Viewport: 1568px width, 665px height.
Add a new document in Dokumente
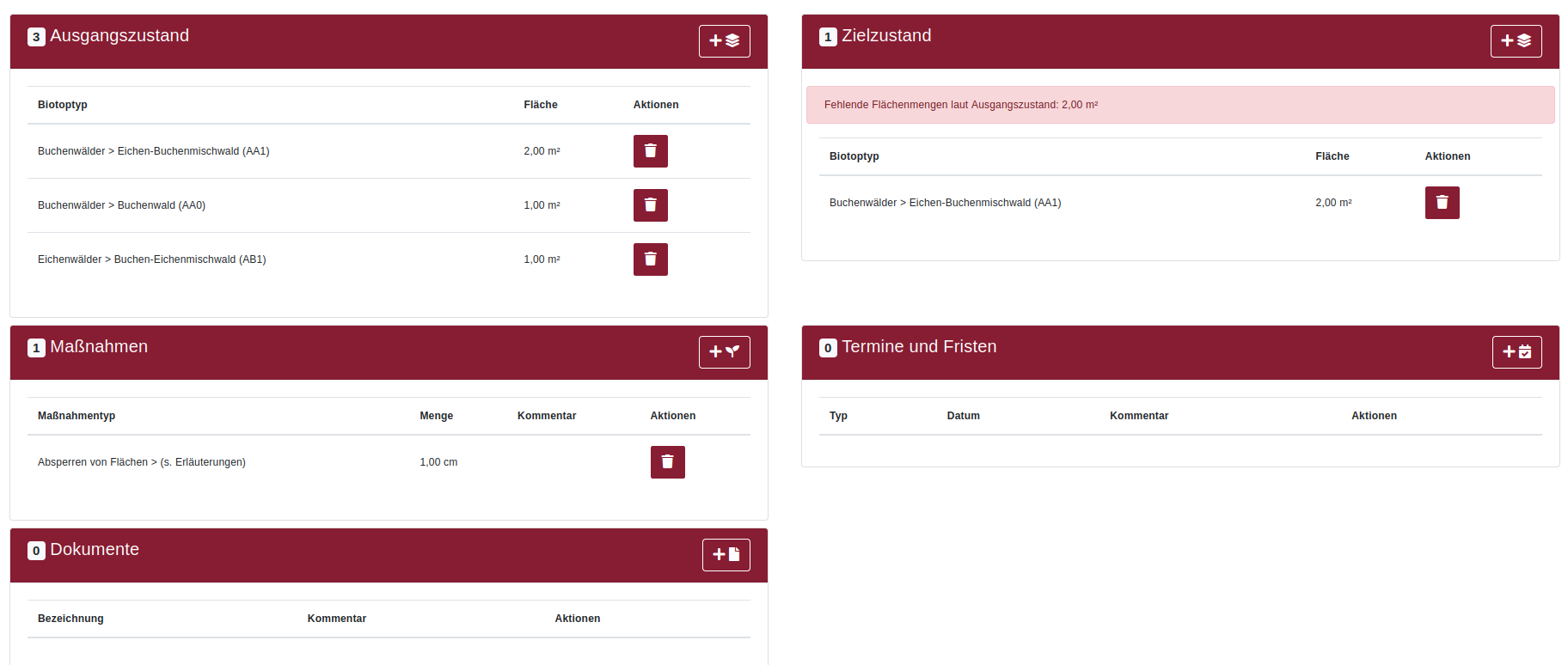(726, 555)
